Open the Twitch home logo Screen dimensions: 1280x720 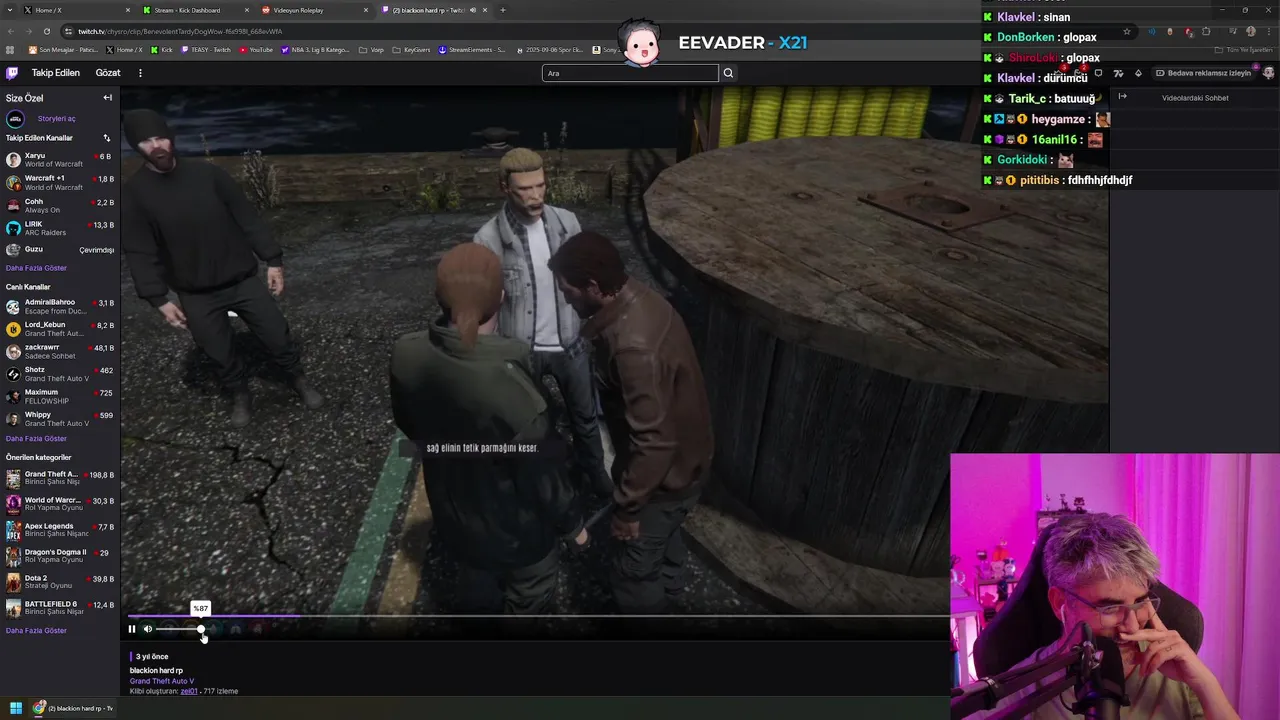pos(12,73)
